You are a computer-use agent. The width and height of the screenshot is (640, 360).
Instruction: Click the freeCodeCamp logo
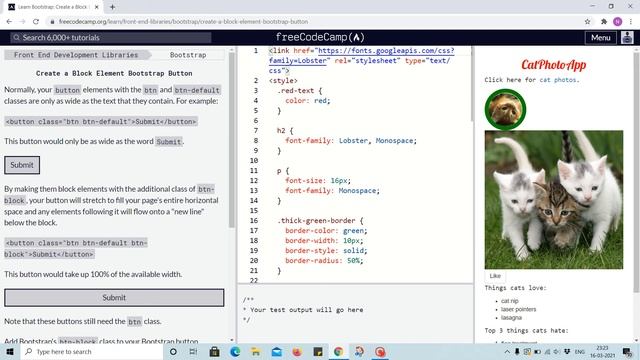click(x=320, y=37)
